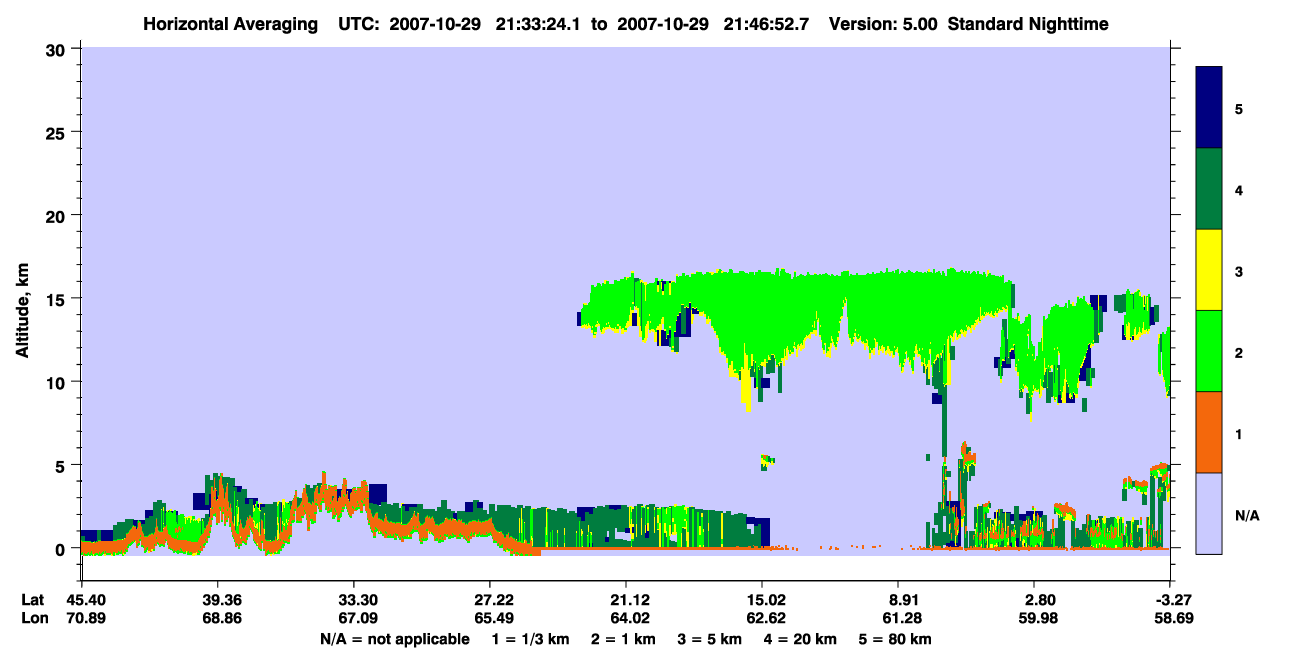The image size is (1300, 667).
Task: Click the yellow colorbar segment labeled 3
Action: point(1209,270)
